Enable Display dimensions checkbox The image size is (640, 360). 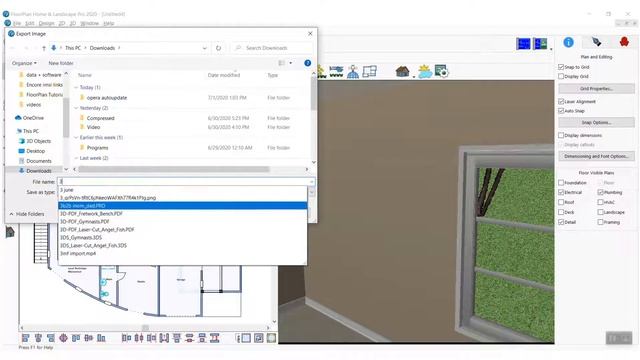561,135
